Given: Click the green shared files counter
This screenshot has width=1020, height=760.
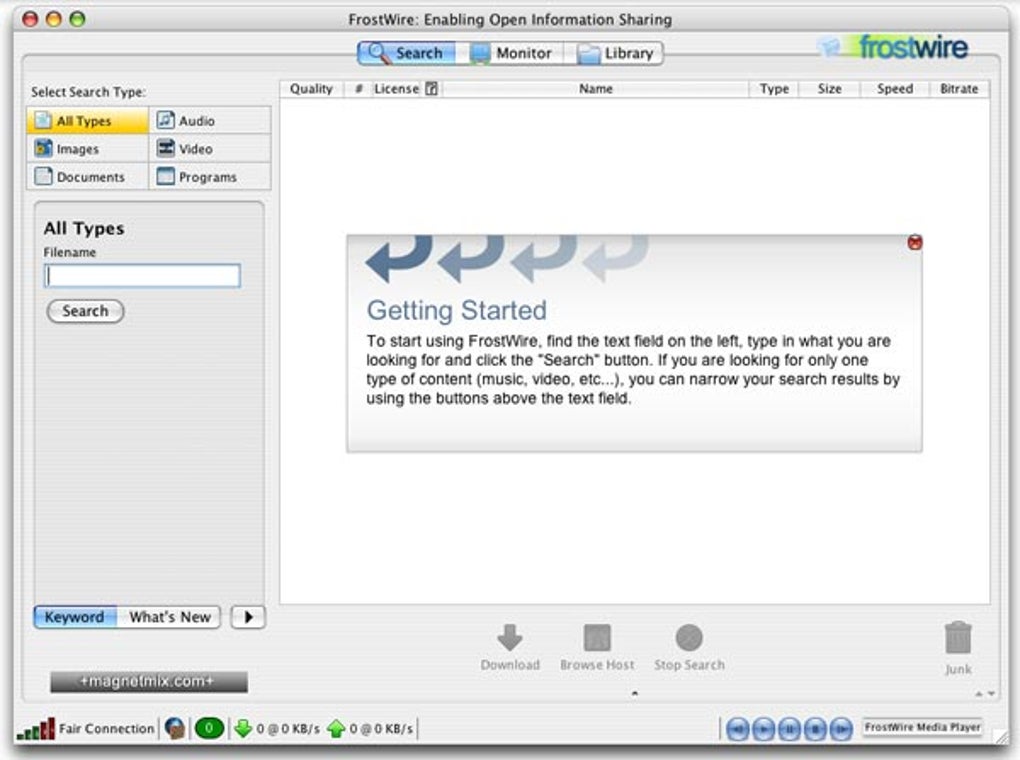Looking at the screenshot, I should (209, 729).
